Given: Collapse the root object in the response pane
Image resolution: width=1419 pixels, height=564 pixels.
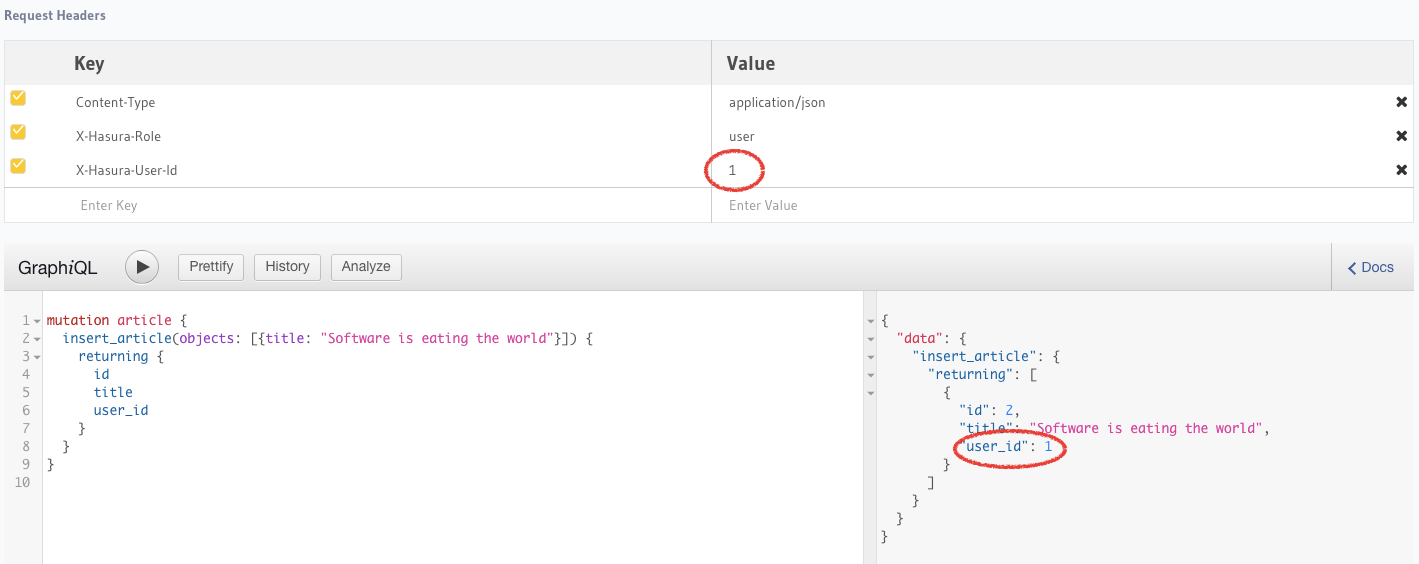Looking at the screenshot, I should pyautogui.click(x=870, y=321).
